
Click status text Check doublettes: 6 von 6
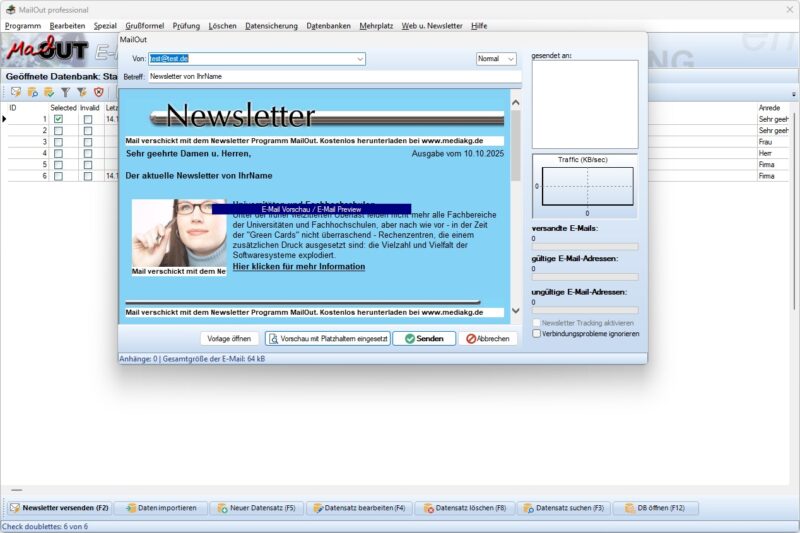pyautogui.click(x=45, y=526)
